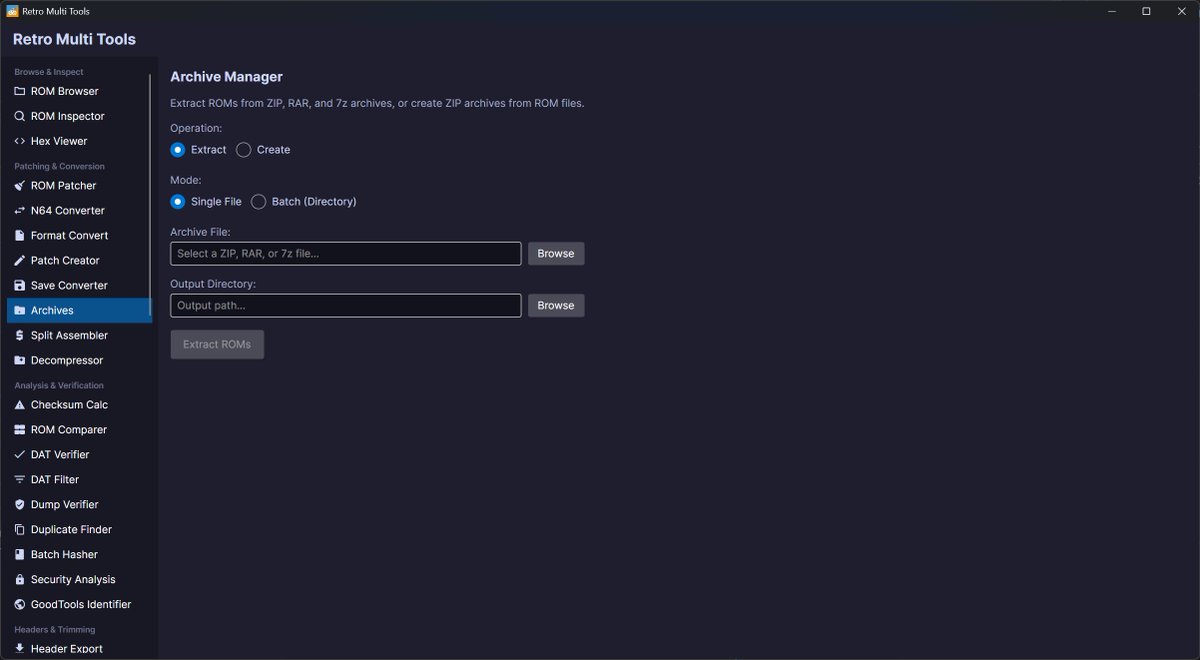Click the Extract ROMs button

click(x=217, y=344)
